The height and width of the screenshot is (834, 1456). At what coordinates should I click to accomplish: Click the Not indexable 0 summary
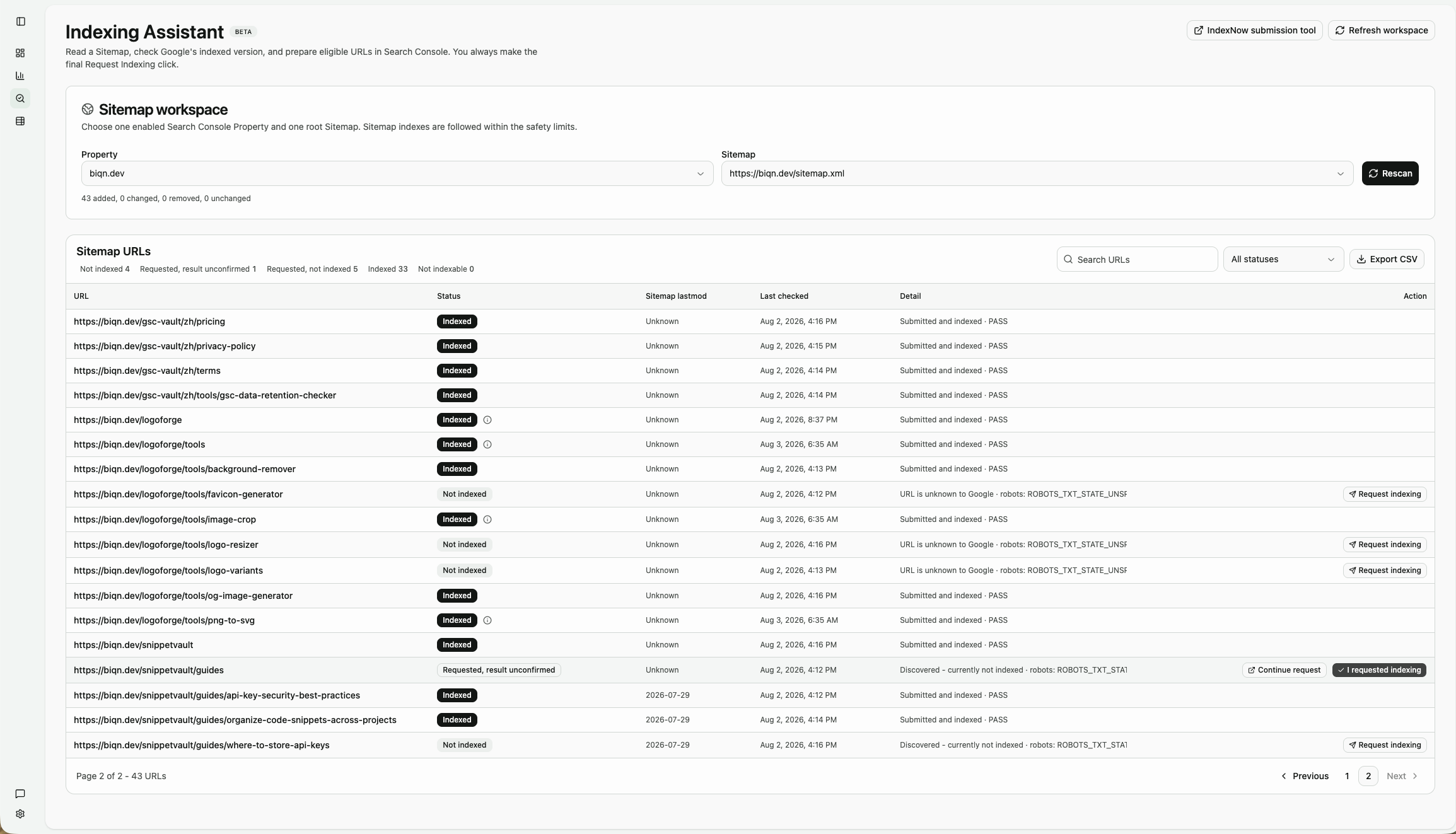point(446,269)
